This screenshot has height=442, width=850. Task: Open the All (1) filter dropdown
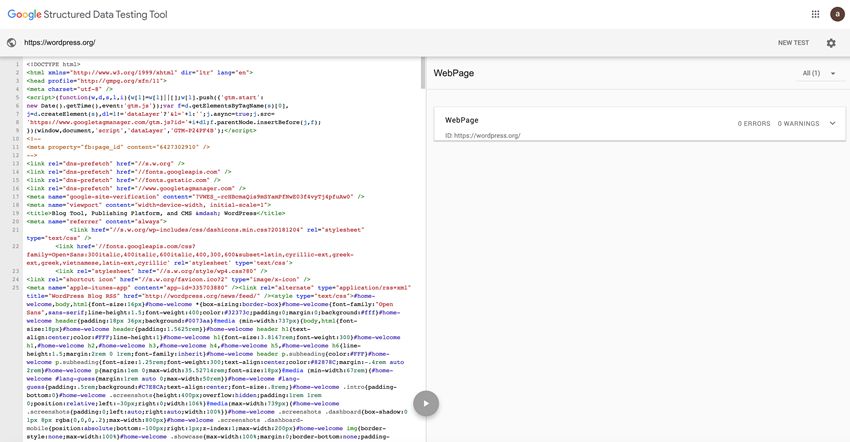(819, 73)
